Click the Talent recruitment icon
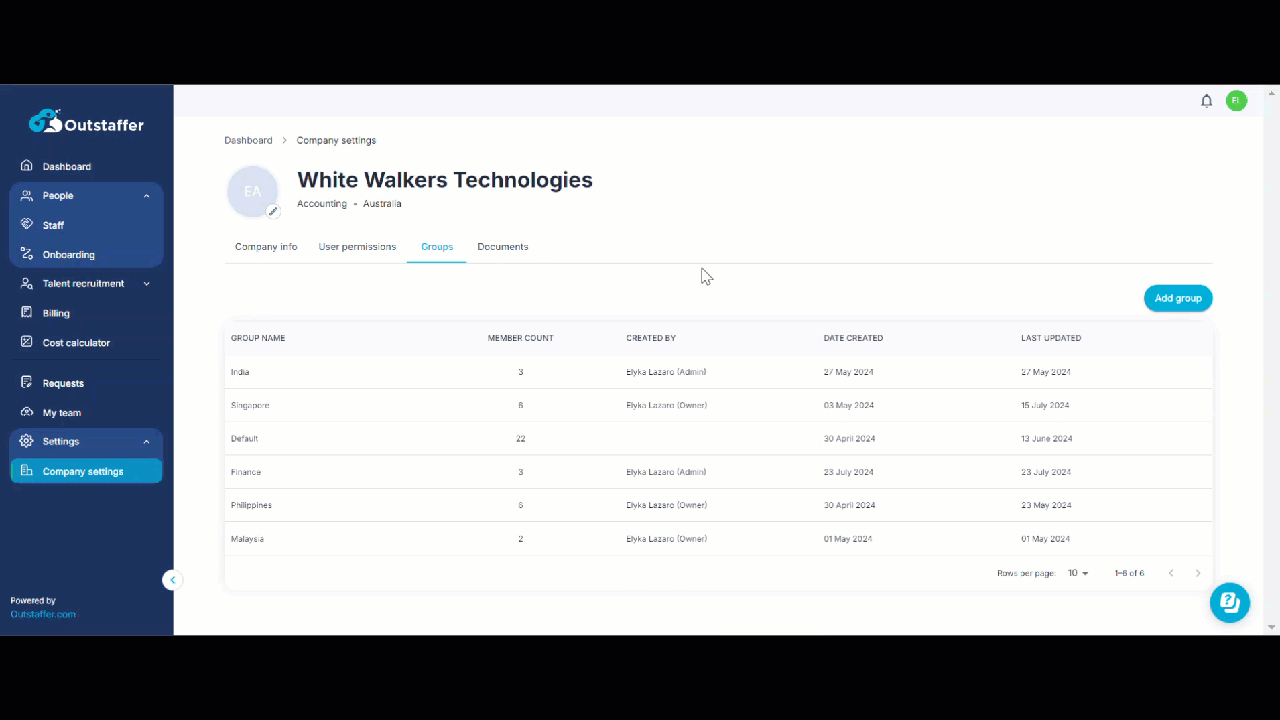Image resolution: width=1280 pixels, height=720 pixels. pos(27,284)
